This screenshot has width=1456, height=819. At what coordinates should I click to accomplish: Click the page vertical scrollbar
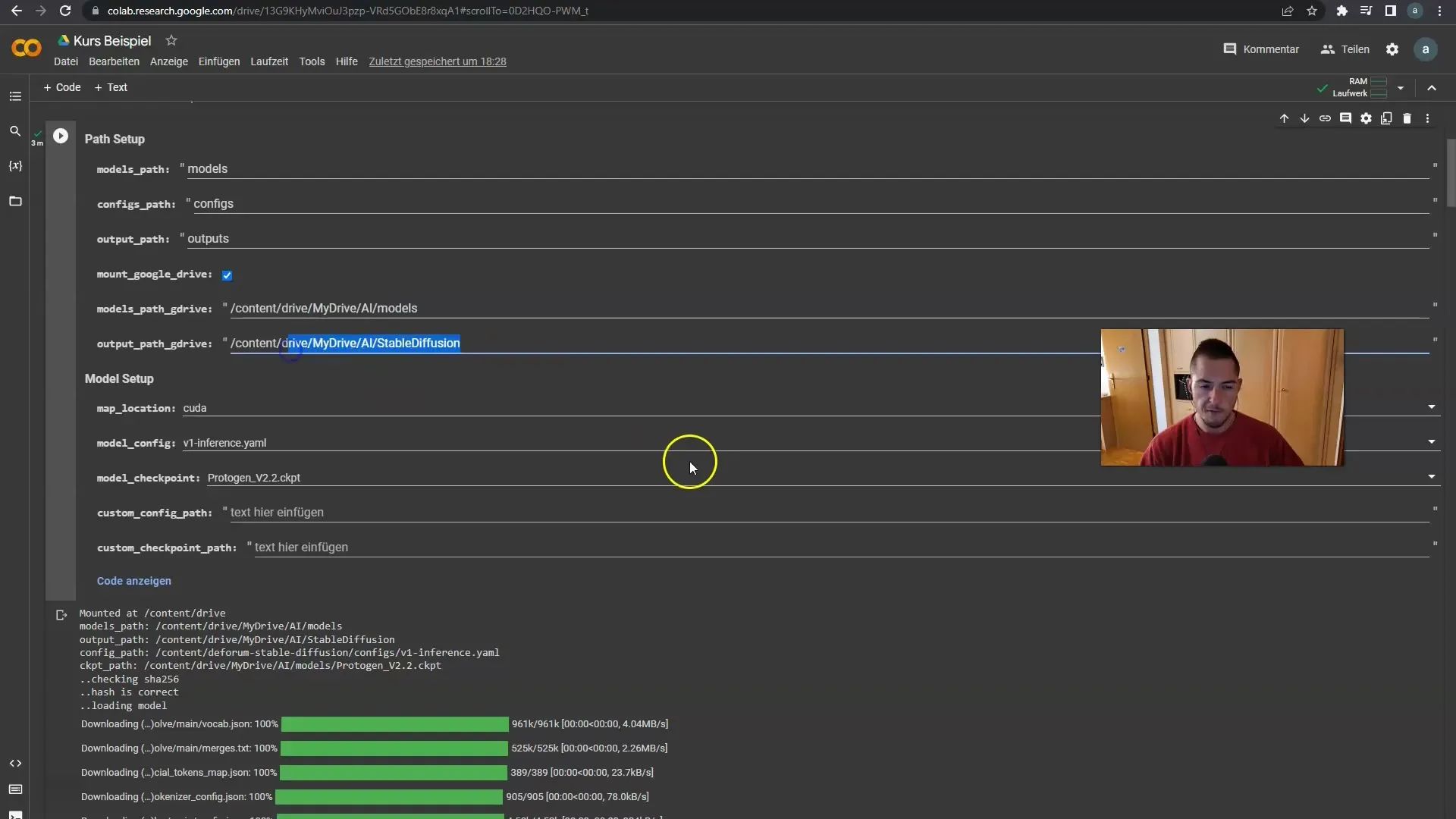tap(1451, 173)
